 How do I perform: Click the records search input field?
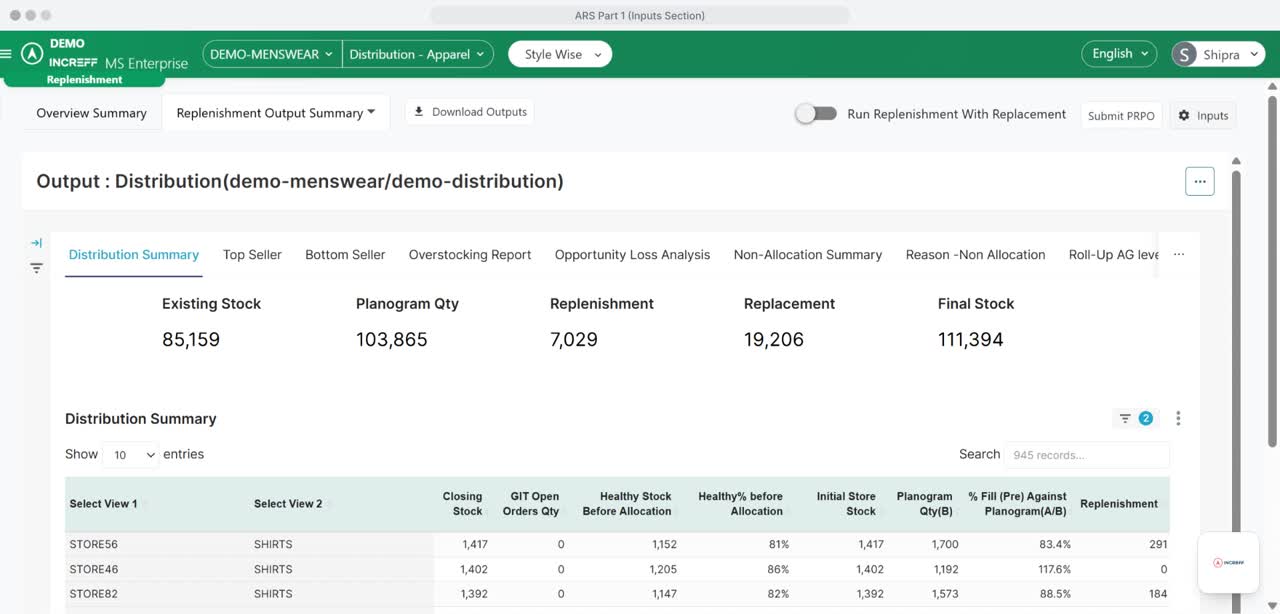point(1086,455)
